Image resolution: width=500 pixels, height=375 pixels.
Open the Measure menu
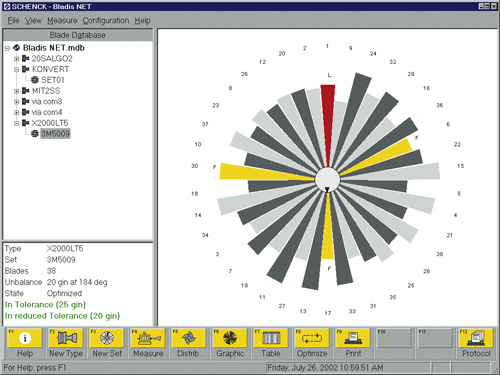click(x=62, y=21)
